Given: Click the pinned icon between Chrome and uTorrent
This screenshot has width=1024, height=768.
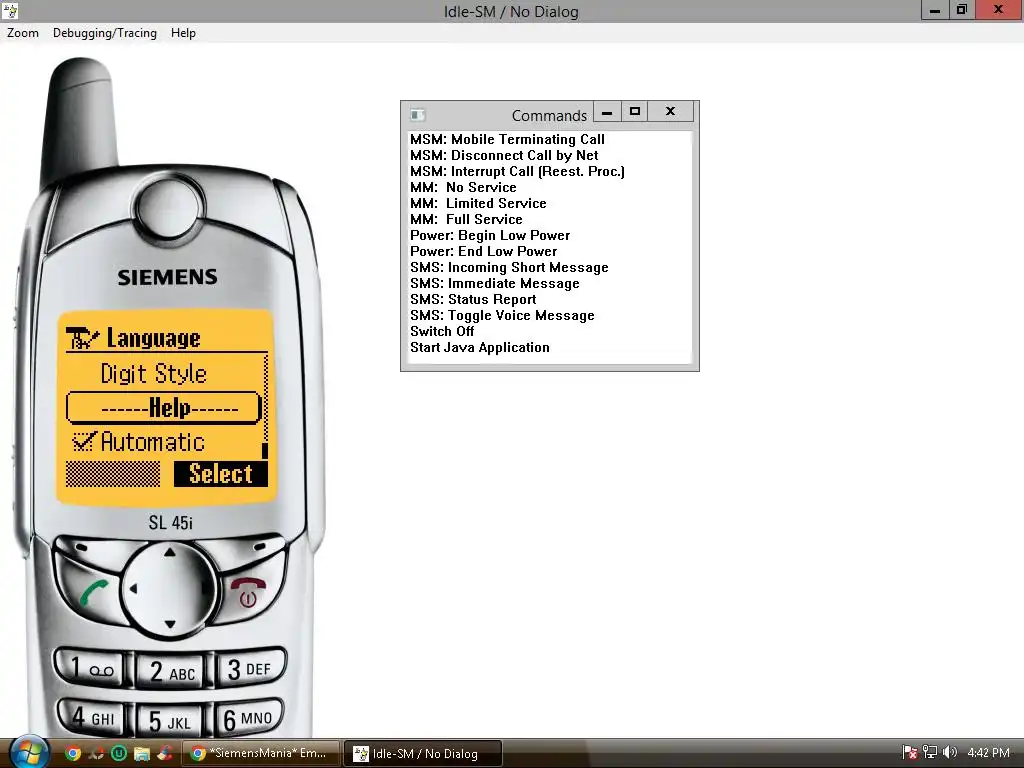Looking at the screenshot, I should (96, 753).
